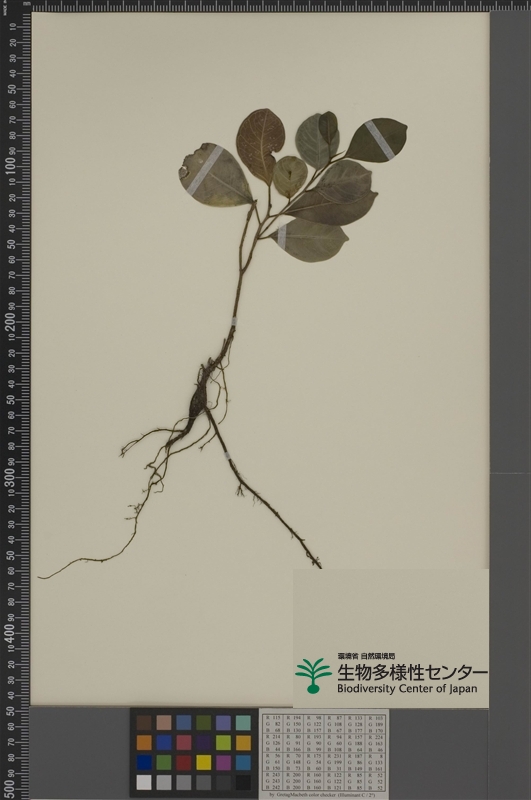Click the 'R 52 G 52 B 52' table cell
The width and height of the screenshot is (531, 800).
pos(374,781)
